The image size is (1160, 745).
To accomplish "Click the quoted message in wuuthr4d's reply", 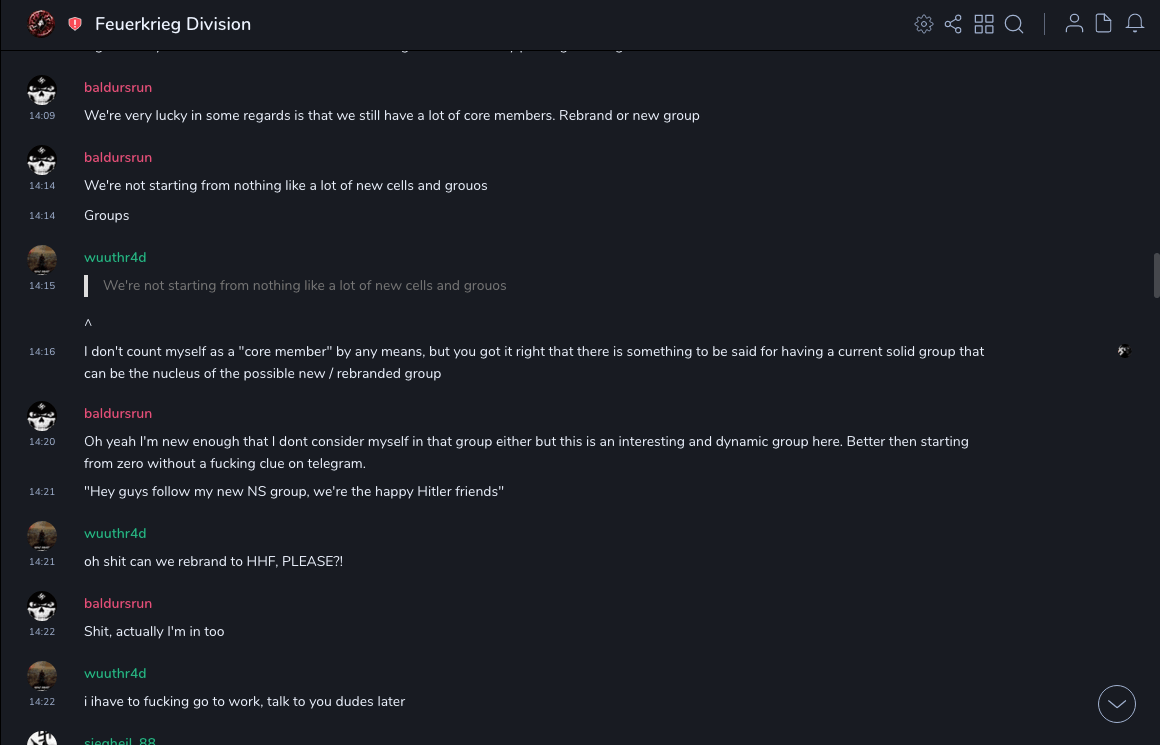I will pos(304,286).
